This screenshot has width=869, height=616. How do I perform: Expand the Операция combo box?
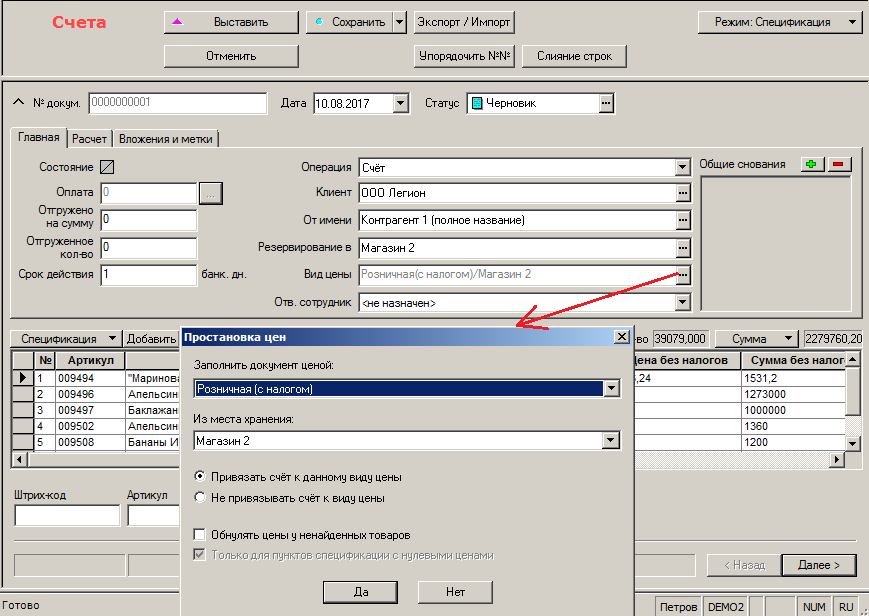[x=682, y=167]
